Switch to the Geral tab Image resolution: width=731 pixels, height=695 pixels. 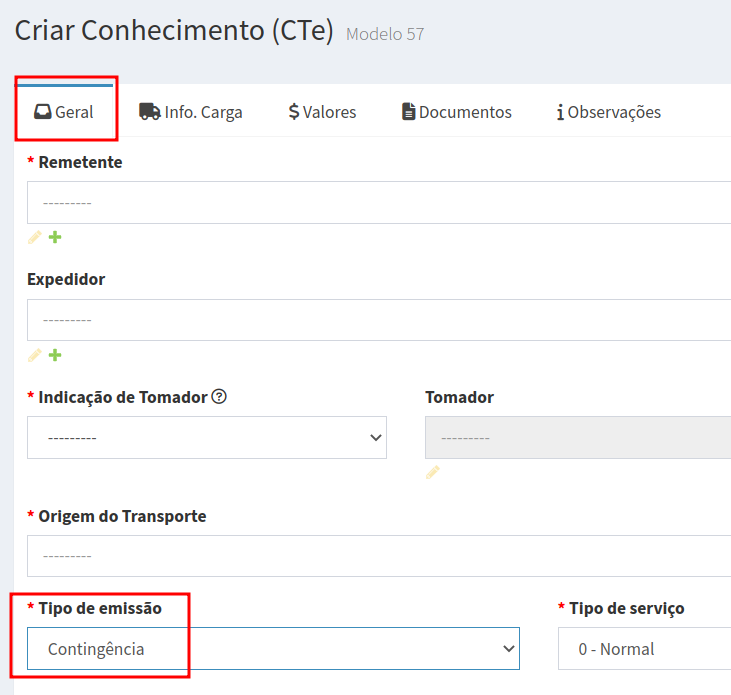point(64,112)
